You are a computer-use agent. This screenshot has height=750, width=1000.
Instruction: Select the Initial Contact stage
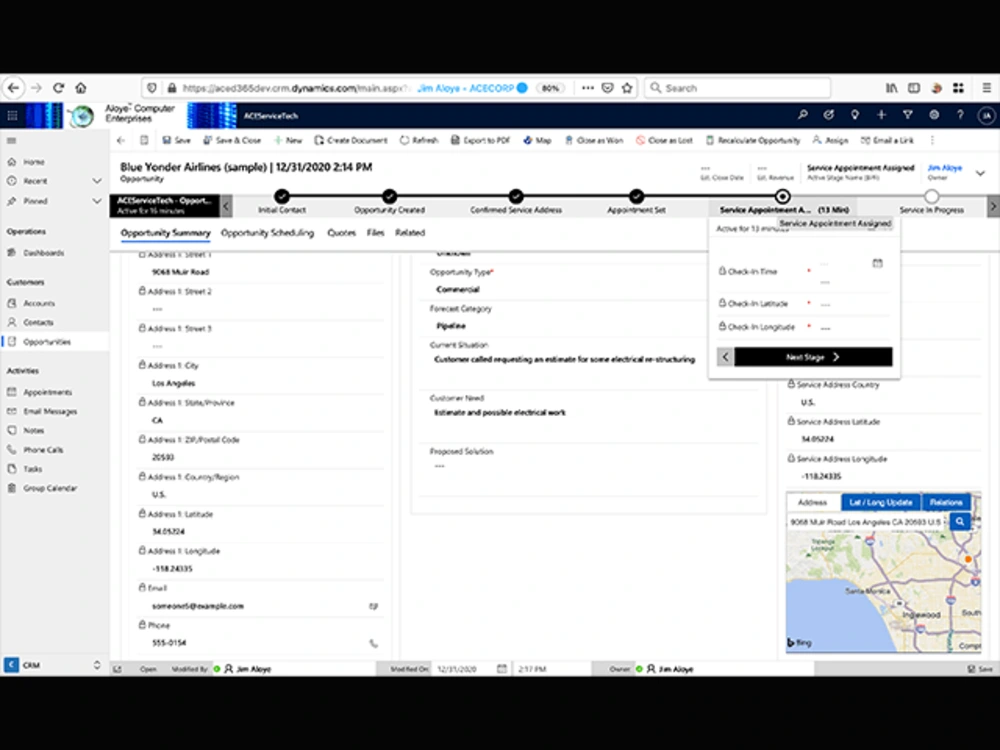[x=282, y=196]
